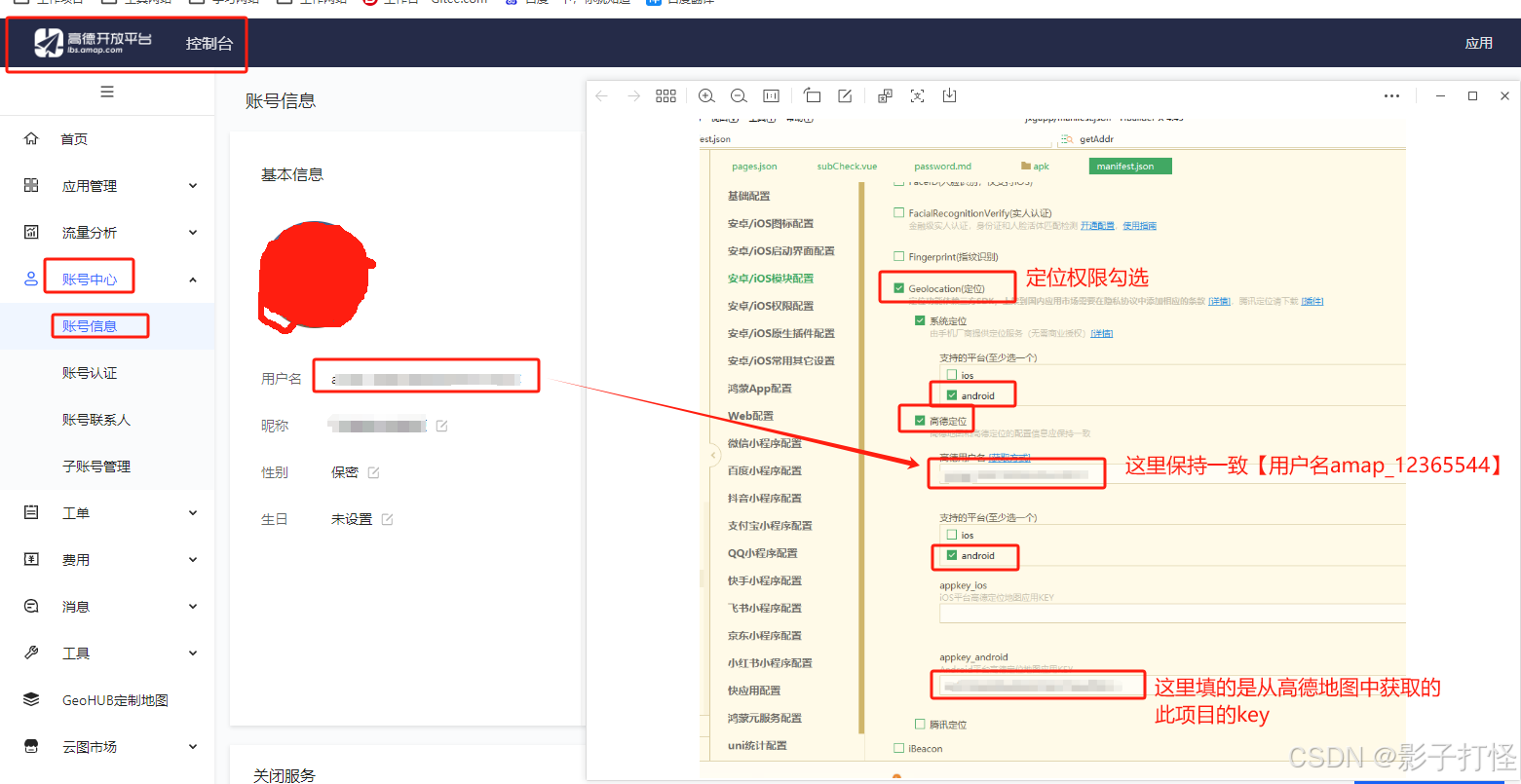Screen dimensions: 1521x784
Task: Expand 消息 menu chevron
Action: pos(193,607)
